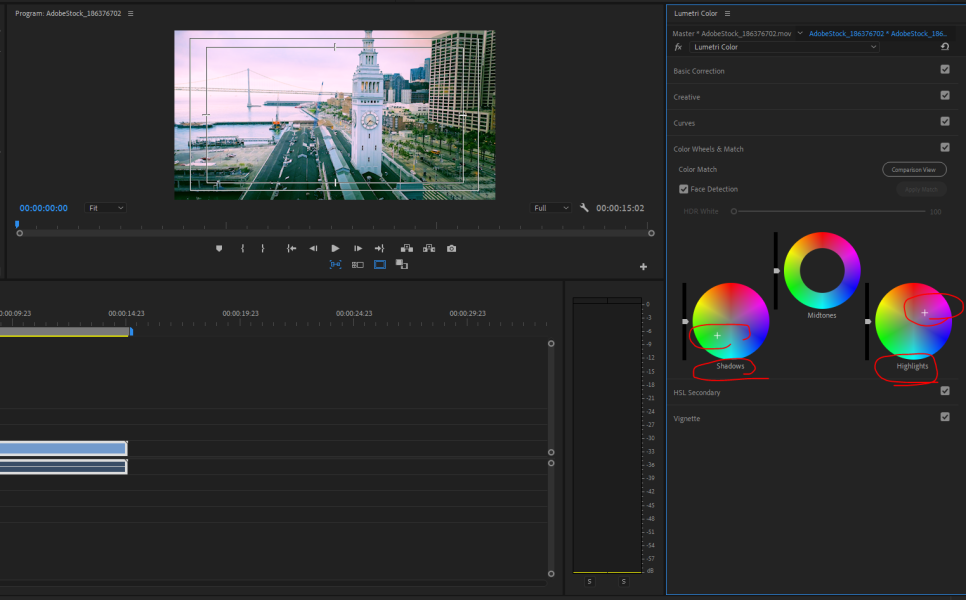Open the wrench settings menu in Program monitor
Screen dimensions: 966x600
point(584,208)
